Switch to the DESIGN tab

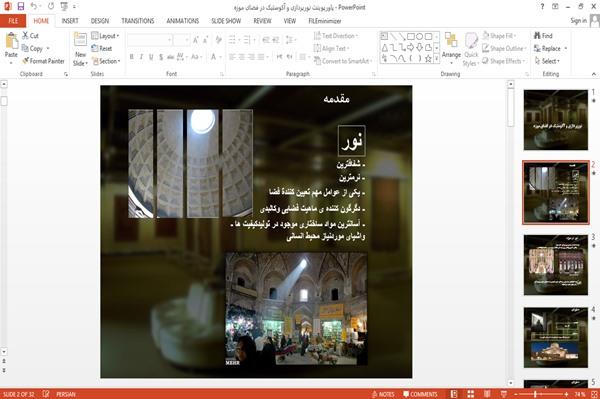pos(100,21)
